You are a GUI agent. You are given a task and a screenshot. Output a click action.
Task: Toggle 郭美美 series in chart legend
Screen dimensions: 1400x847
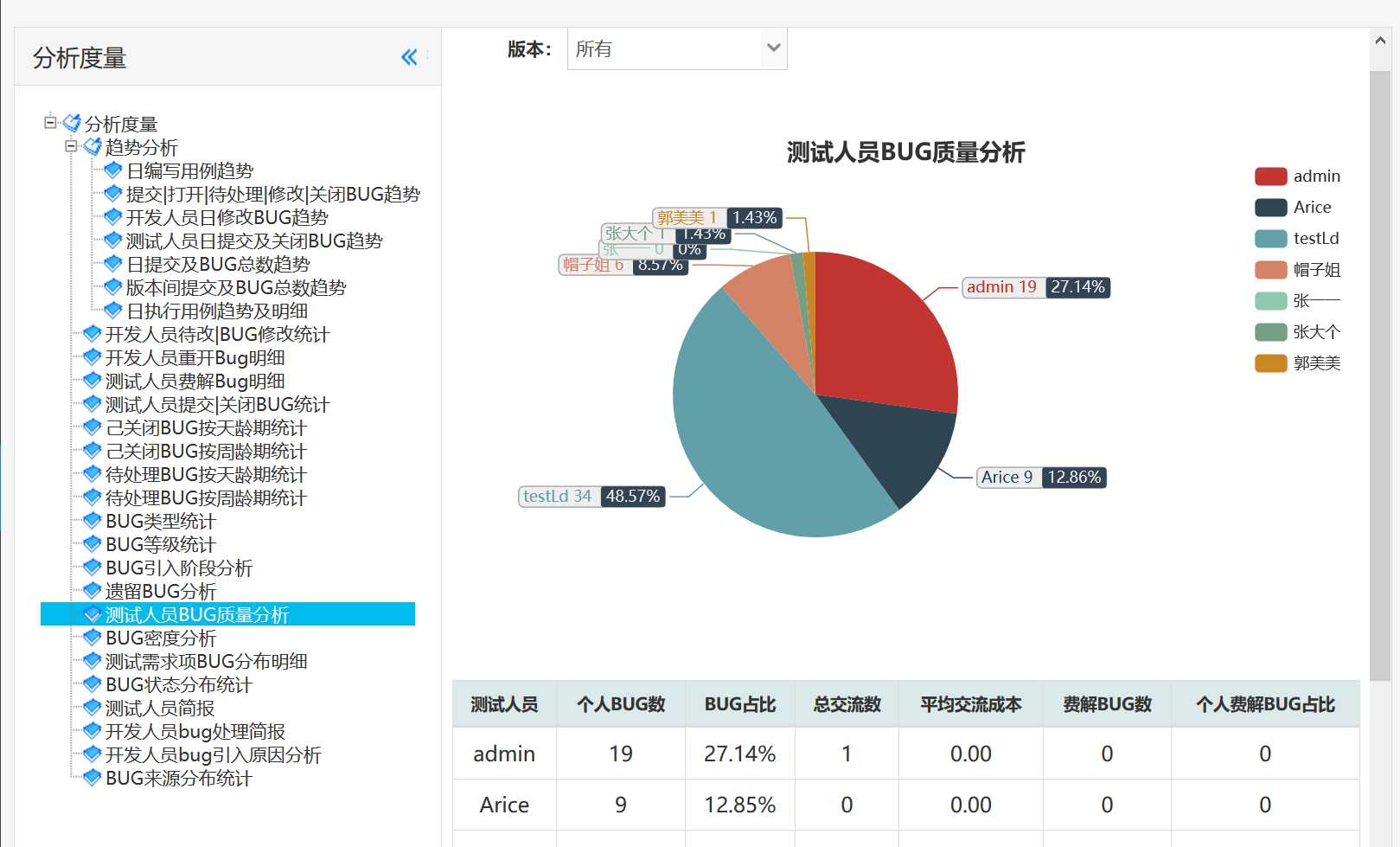pos(1297,363)
